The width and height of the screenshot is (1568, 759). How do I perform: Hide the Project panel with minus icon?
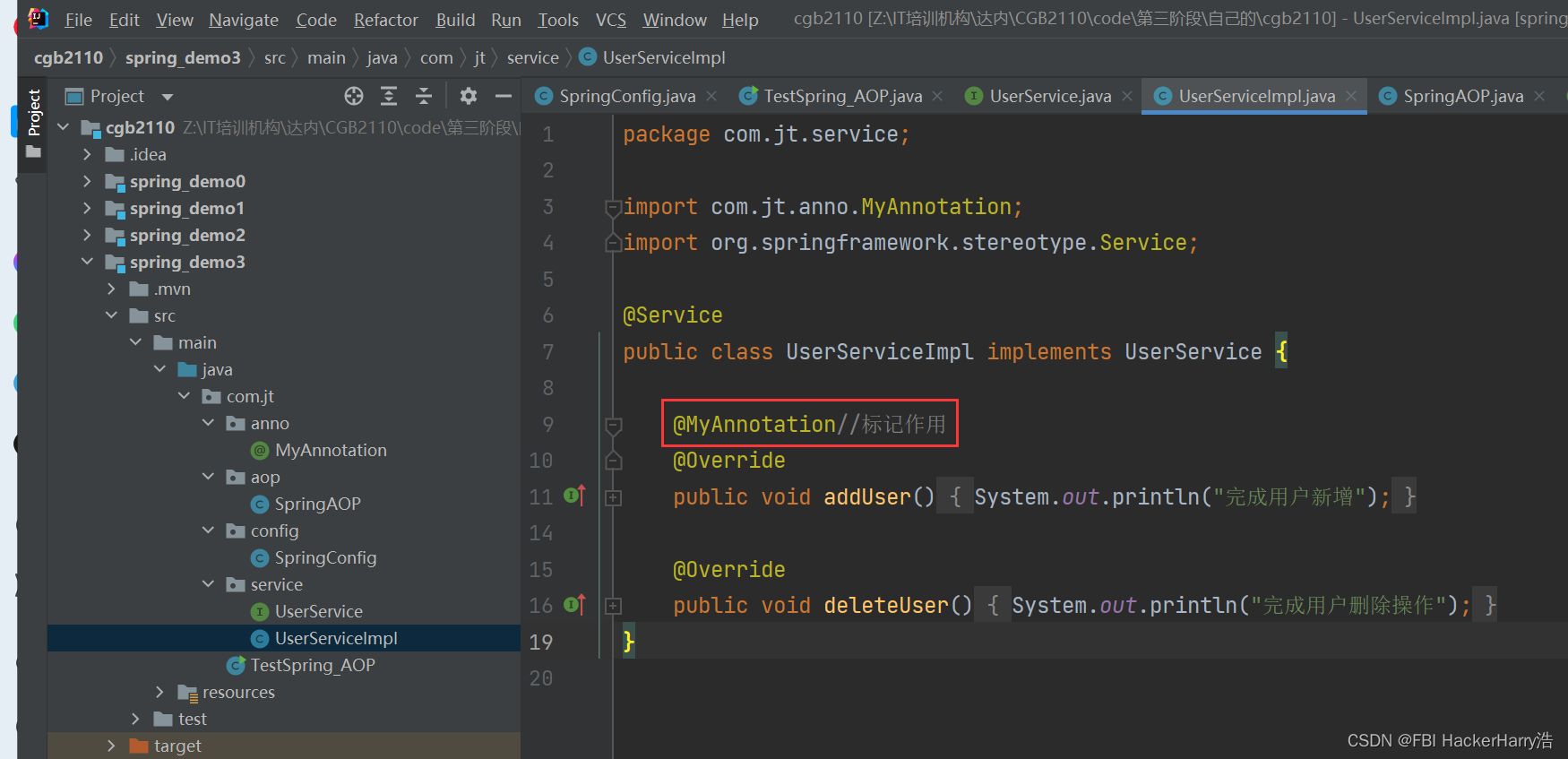coord(504,96)
